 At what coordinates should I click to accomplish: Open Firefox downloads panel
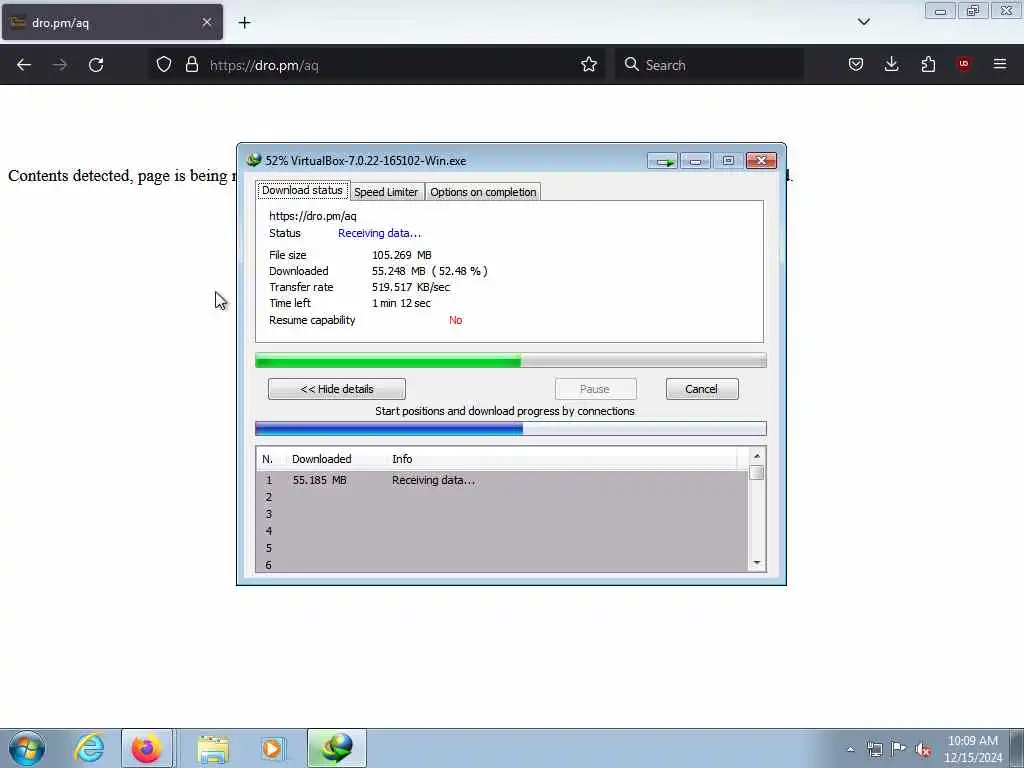click(x=891, y=65)
